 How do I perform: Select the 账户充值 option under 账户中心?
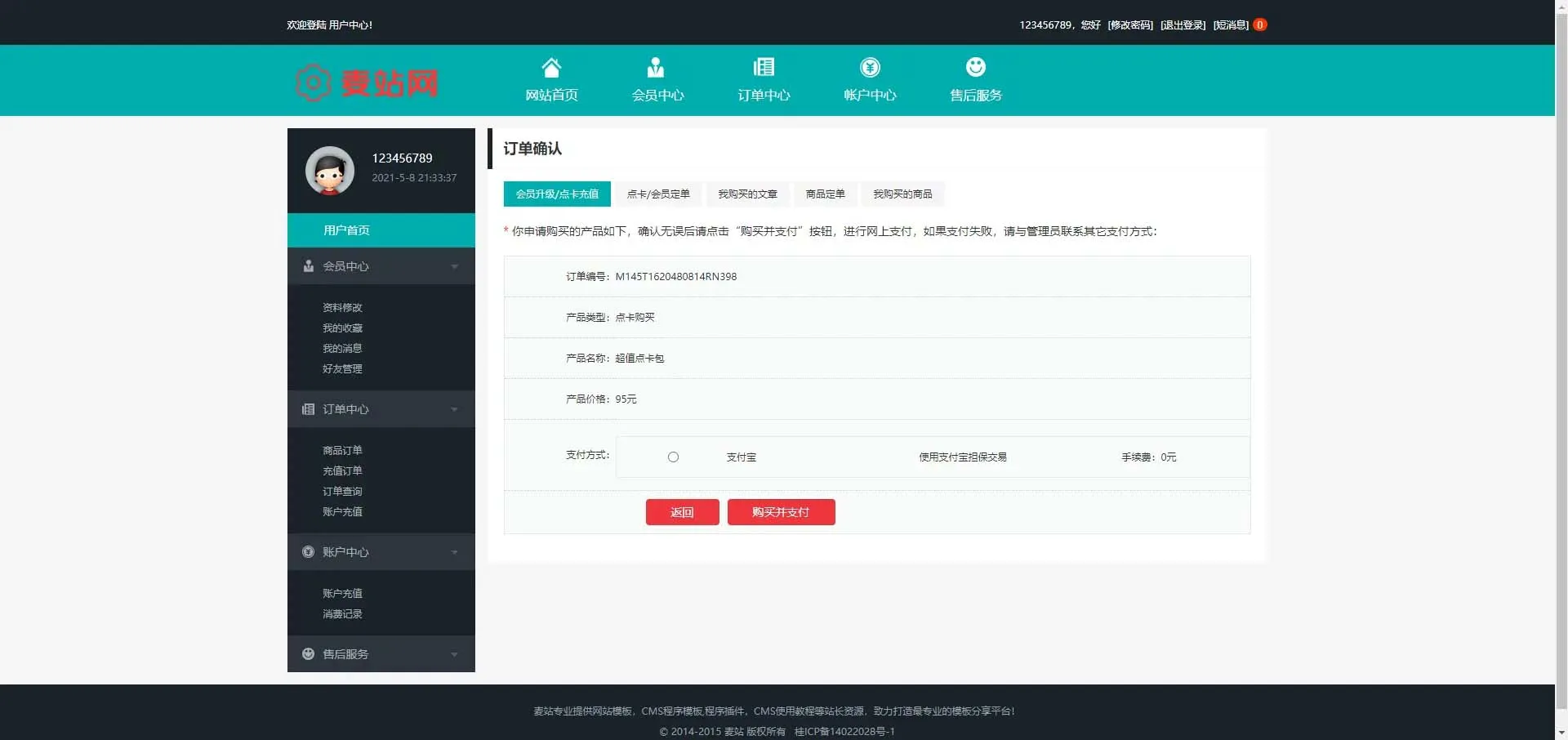click(342, 593)
